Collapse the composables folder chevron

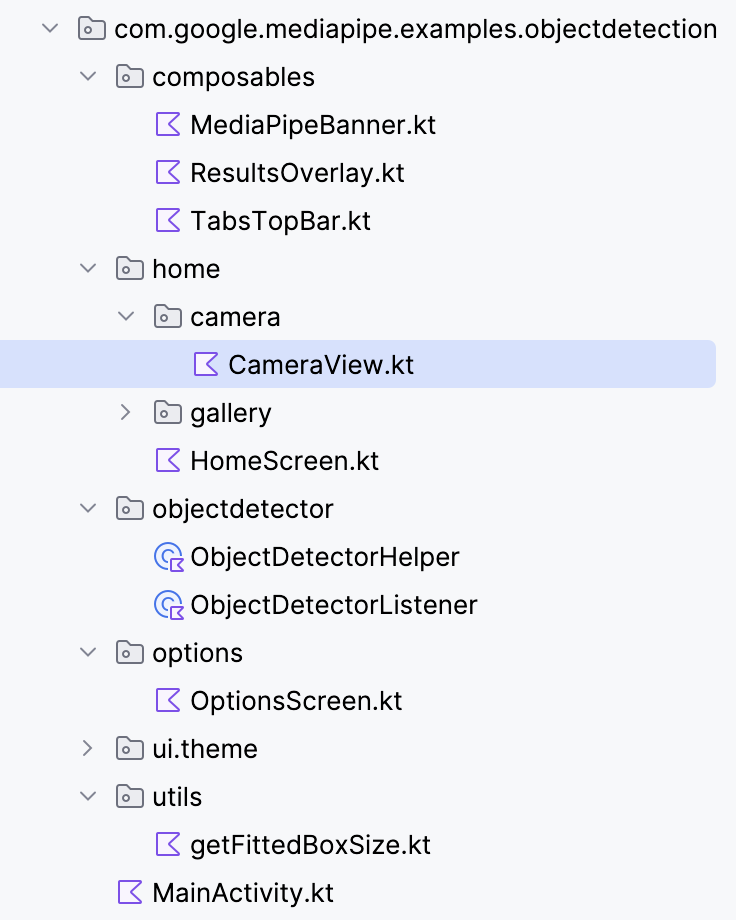(88, 76)
